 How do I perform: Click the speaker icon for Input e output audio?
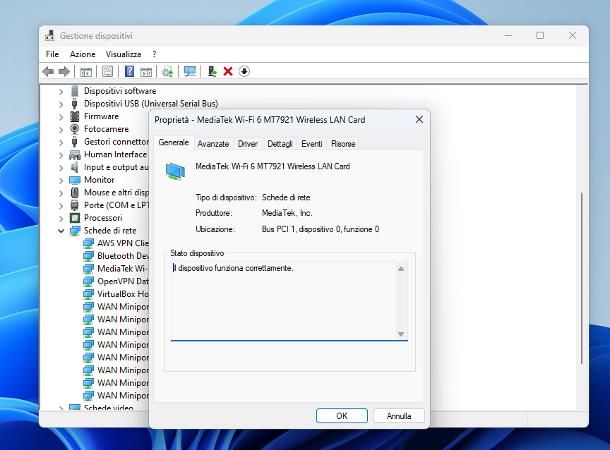(75, 167)
